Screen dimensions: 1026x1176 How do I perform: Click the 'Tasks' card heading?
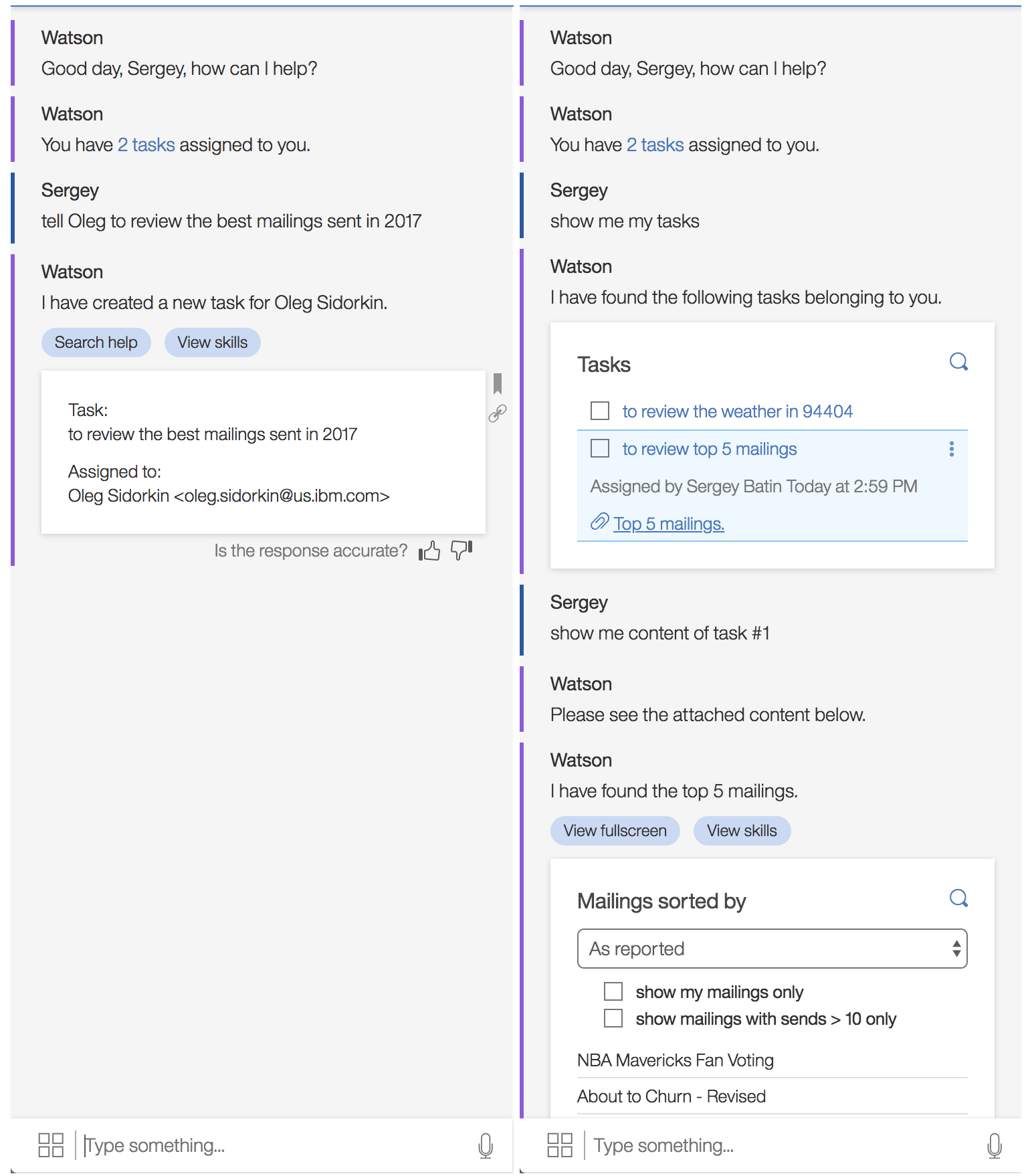[604, 365]
